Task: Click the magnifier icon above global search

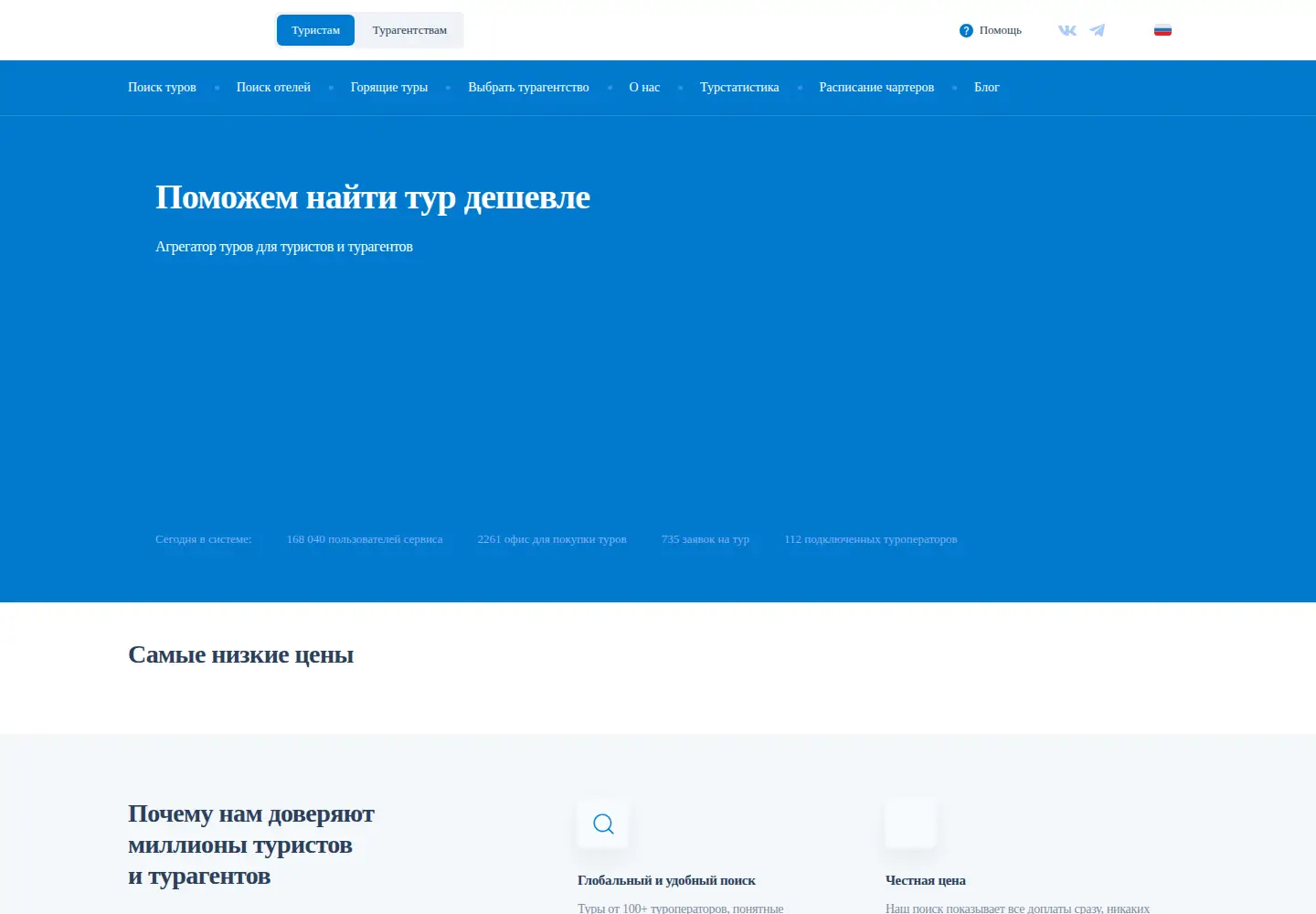Action: coord(603,824)
